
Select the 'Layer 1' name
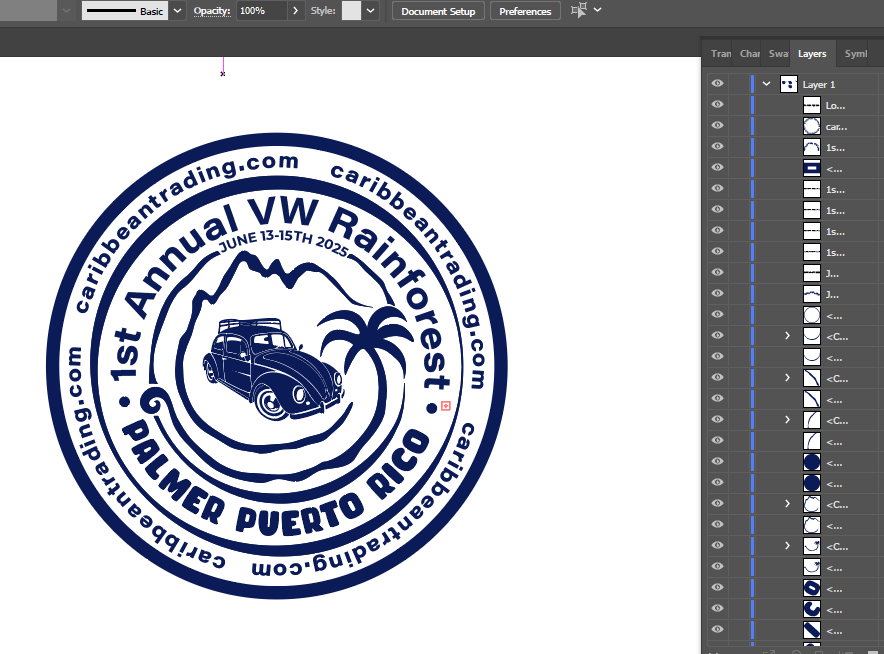pos(819,85)
